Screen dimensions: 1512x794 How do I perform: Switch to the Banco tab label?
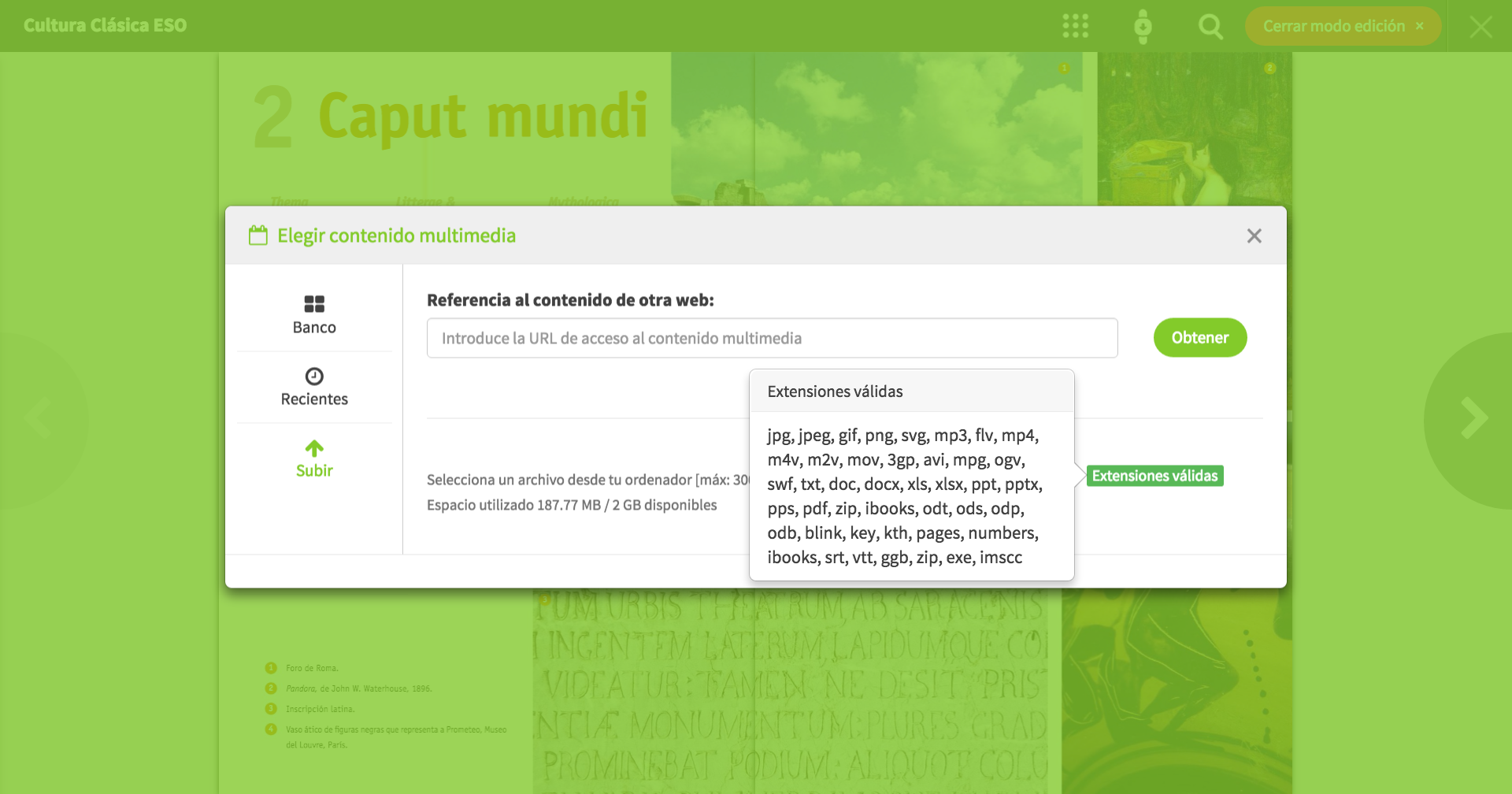(x=314, y=328)
